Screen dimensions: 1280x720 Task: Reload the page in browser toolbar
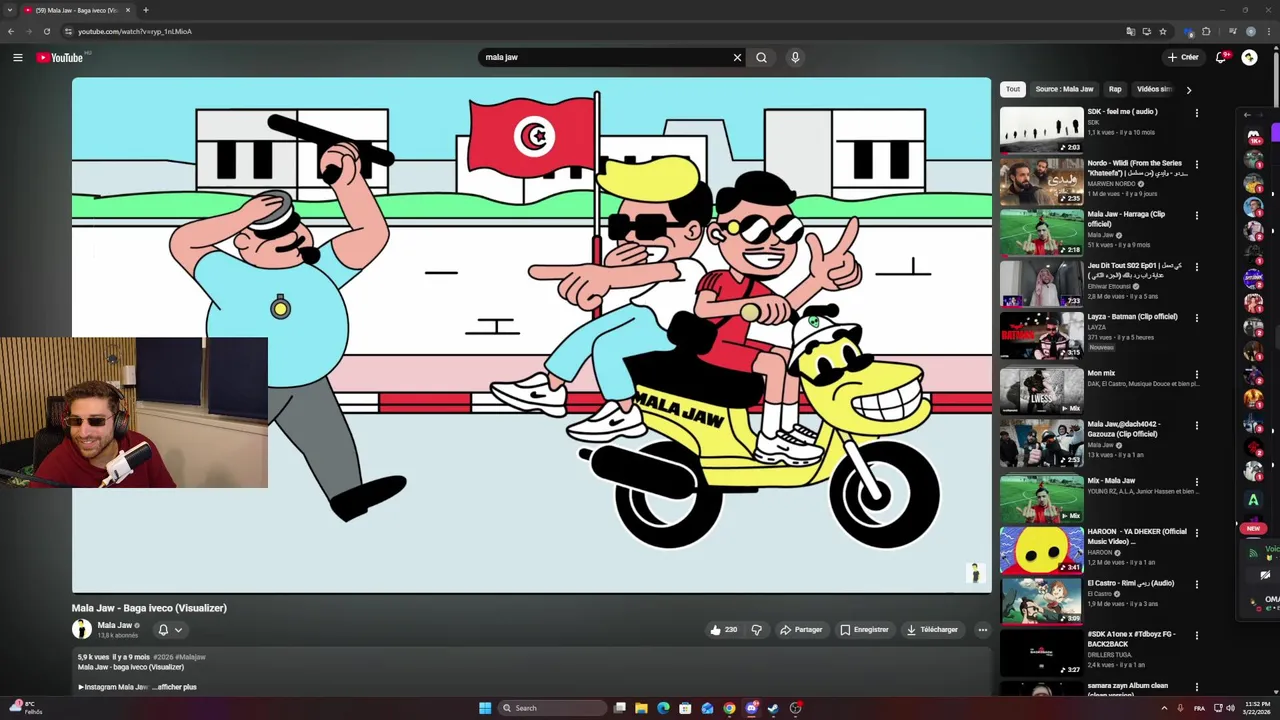coord(46,31)
